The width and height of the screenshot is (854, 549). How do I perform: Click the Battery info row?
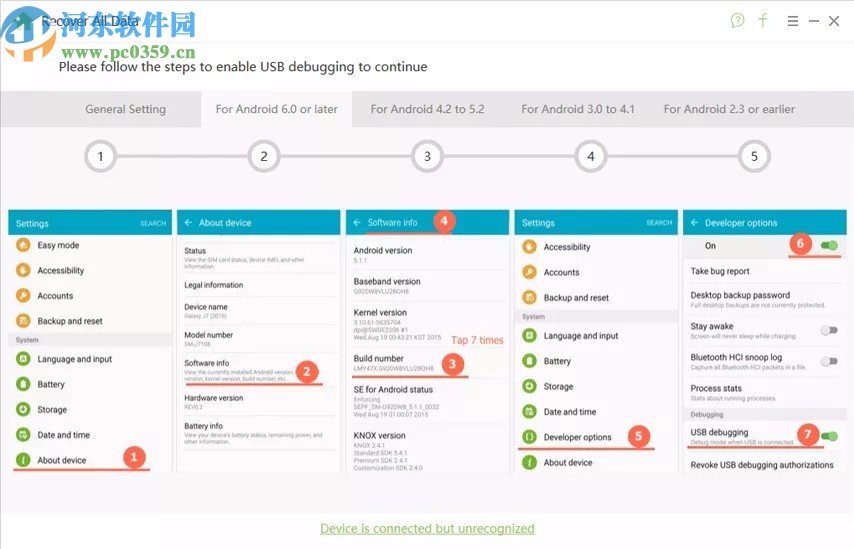pos(259,433)
